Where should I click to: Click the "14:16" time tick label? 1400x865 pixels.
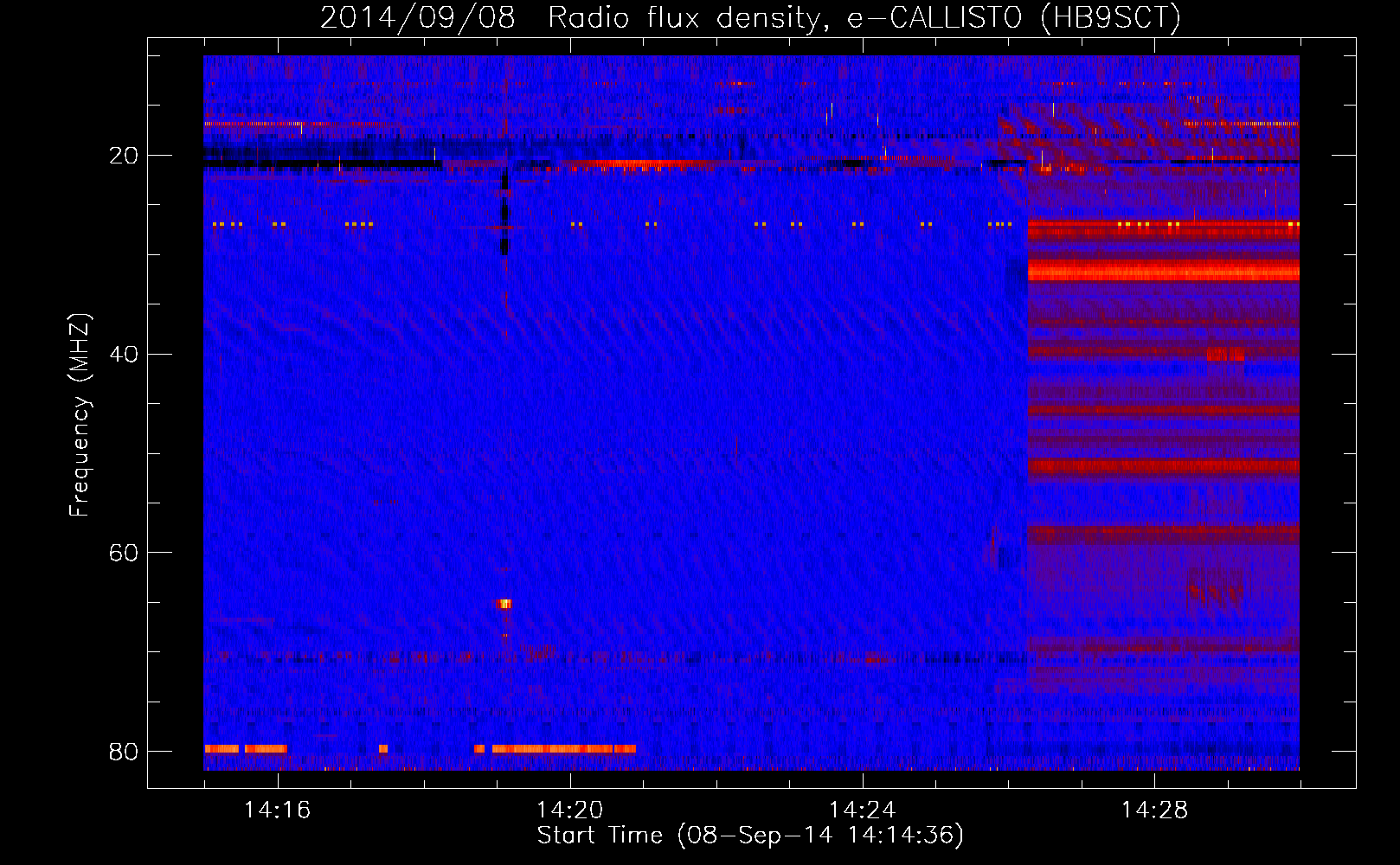click(277, 810)
